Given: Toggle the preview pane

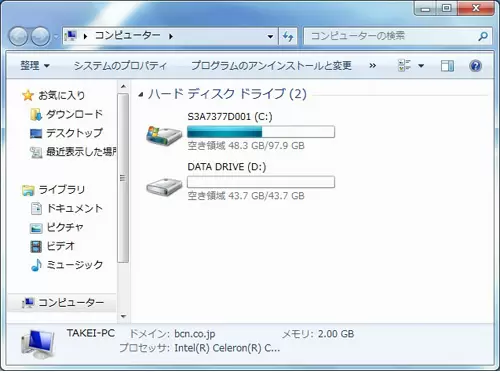Looking at the screenshot, I should click(x=447, y=66).
